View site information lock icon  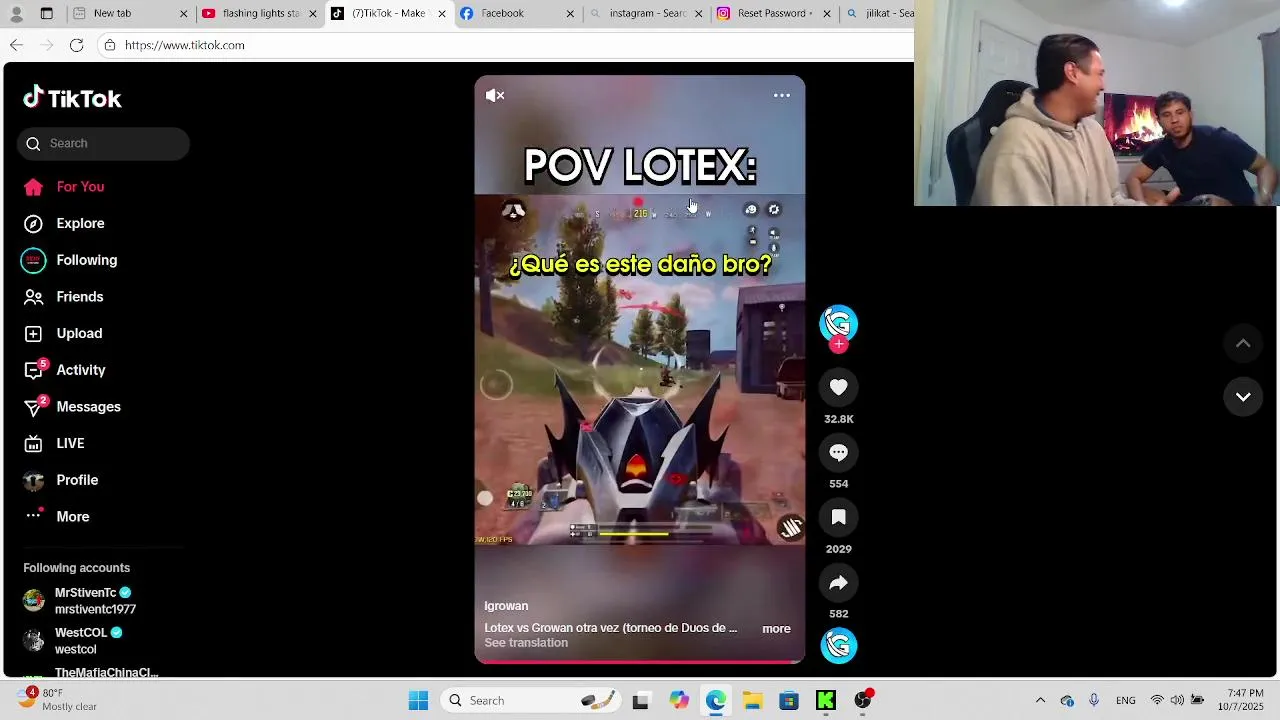point(110,45)
